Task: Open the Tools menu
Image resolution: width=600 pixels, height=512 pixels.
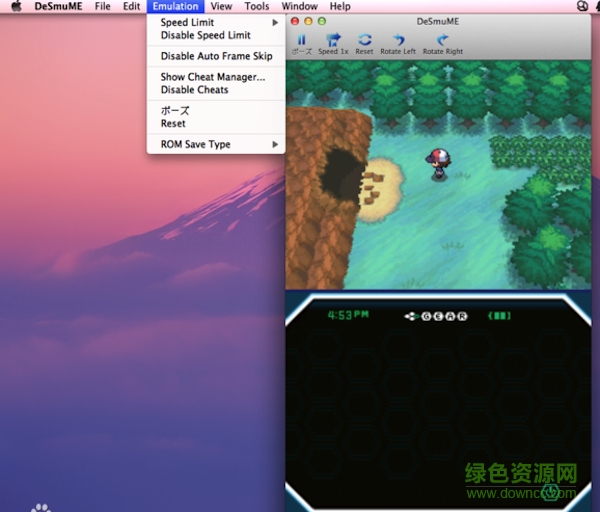Action: [257, 6]
